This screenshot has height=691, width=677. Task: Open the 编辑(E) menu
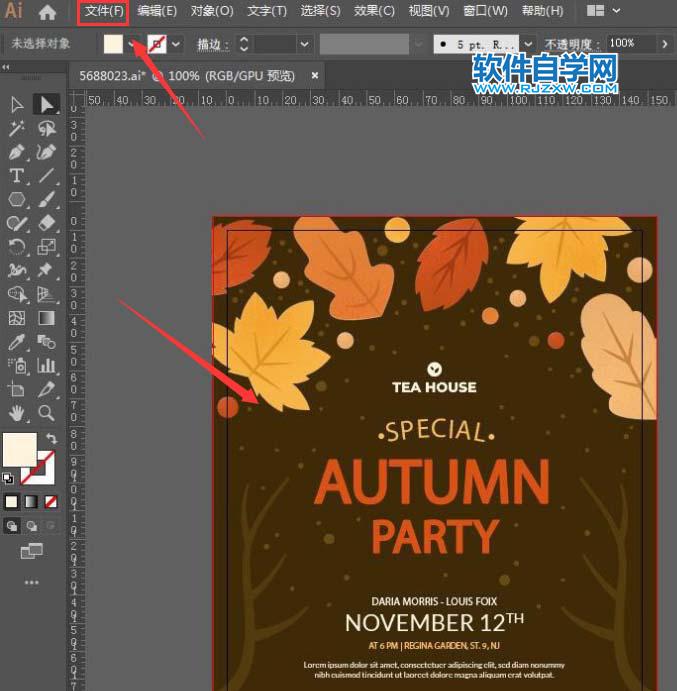pyautogui.click(x=156, y=11)
